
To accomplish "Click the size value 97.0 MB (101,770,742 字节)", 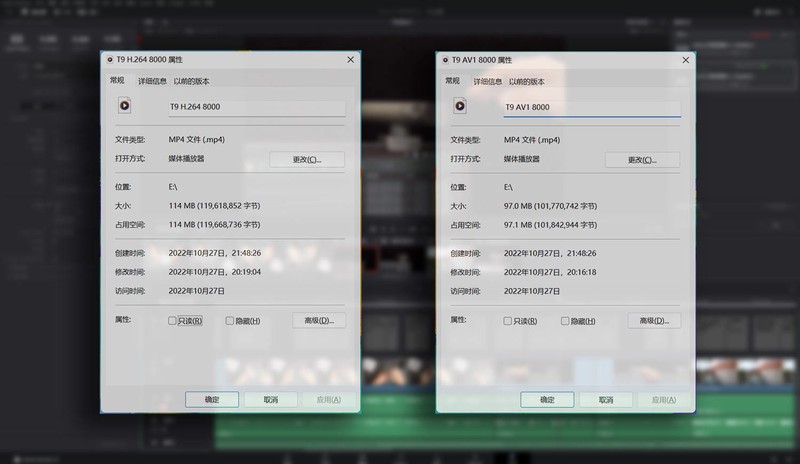I will (551, 206).
